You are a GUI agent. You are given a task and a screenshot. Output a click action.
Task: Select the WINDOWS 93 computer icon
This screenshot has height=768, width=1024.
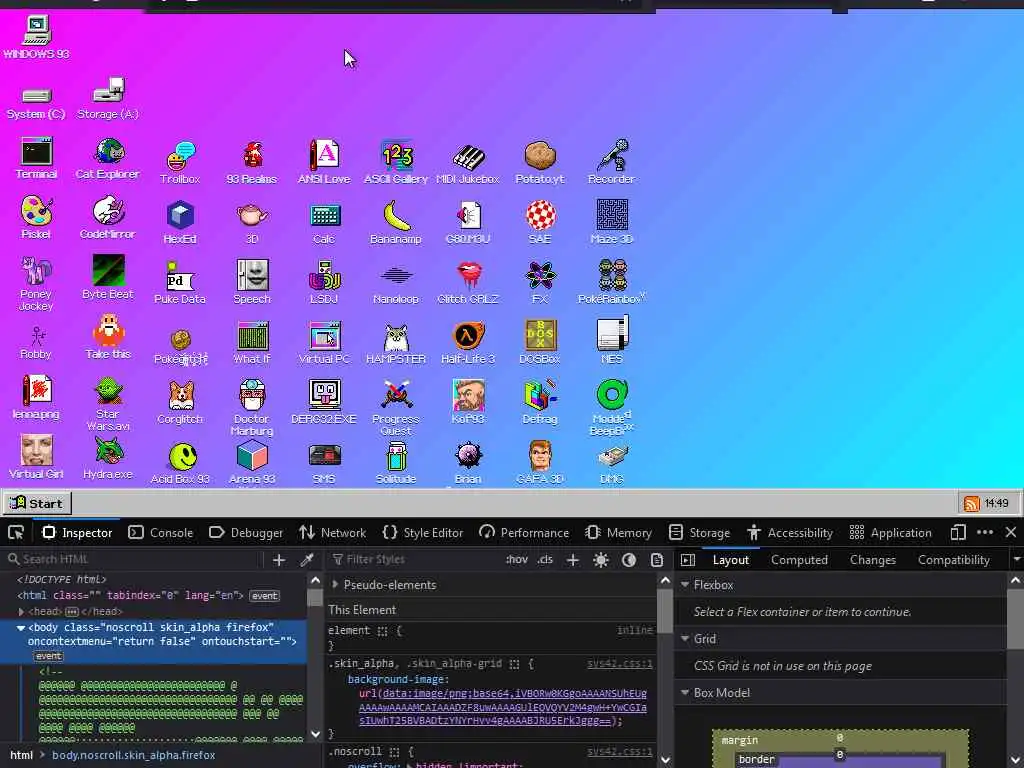pyautogui.click(x=36, y=38)
